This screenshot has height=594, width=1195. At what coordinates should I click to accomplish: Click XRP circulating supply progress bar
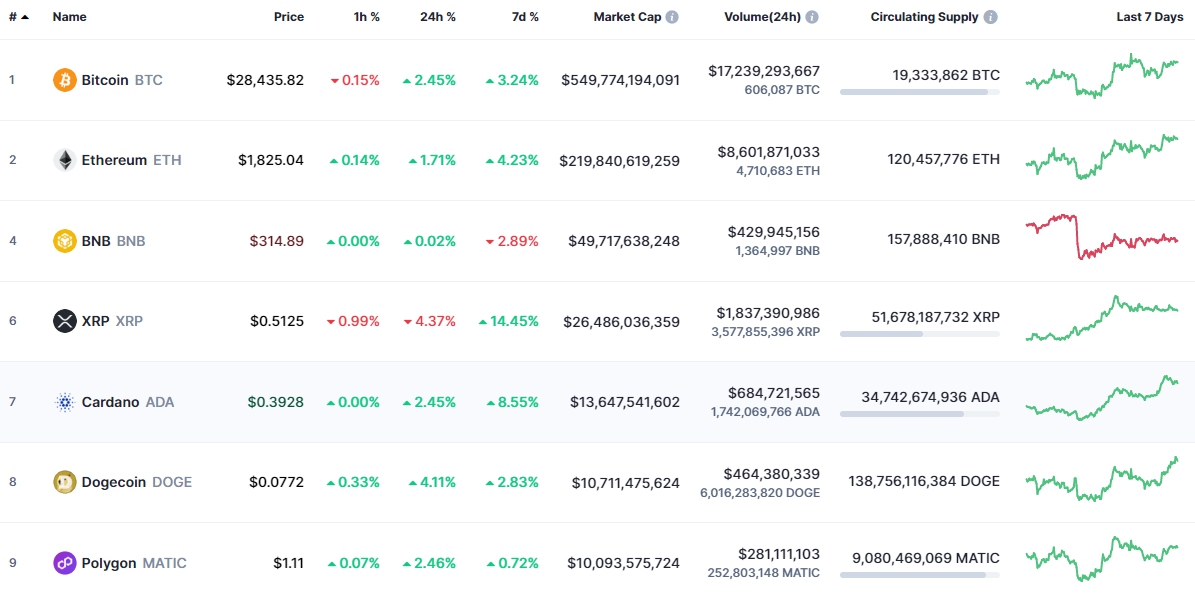tap(920, 333)
